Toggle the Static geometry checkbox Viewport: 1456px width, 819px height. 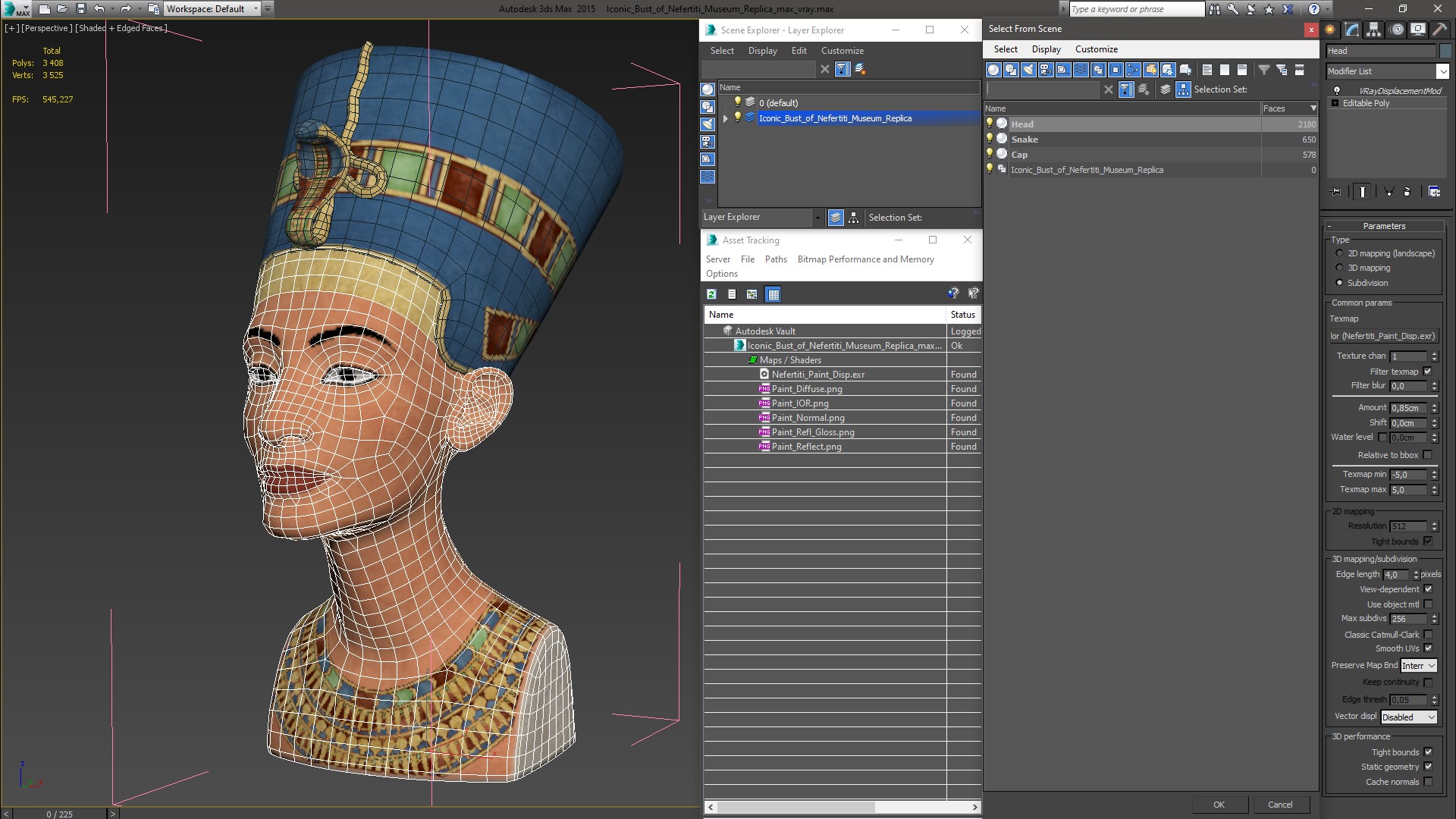click(x=1428, y=767)
